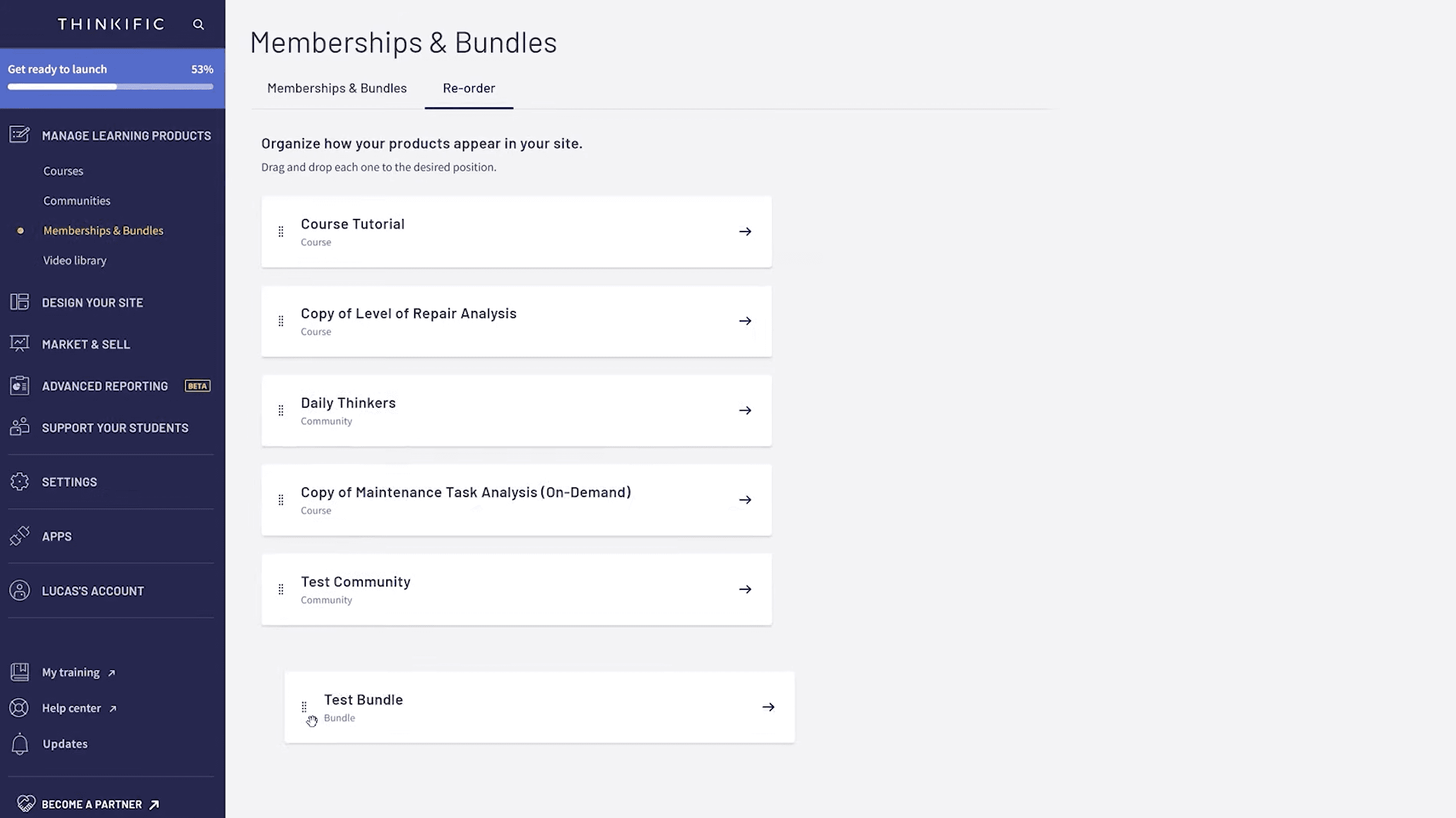Screen dimensions: 1456x818
Task: Open the Video library page
Action: tap(75, 260)
